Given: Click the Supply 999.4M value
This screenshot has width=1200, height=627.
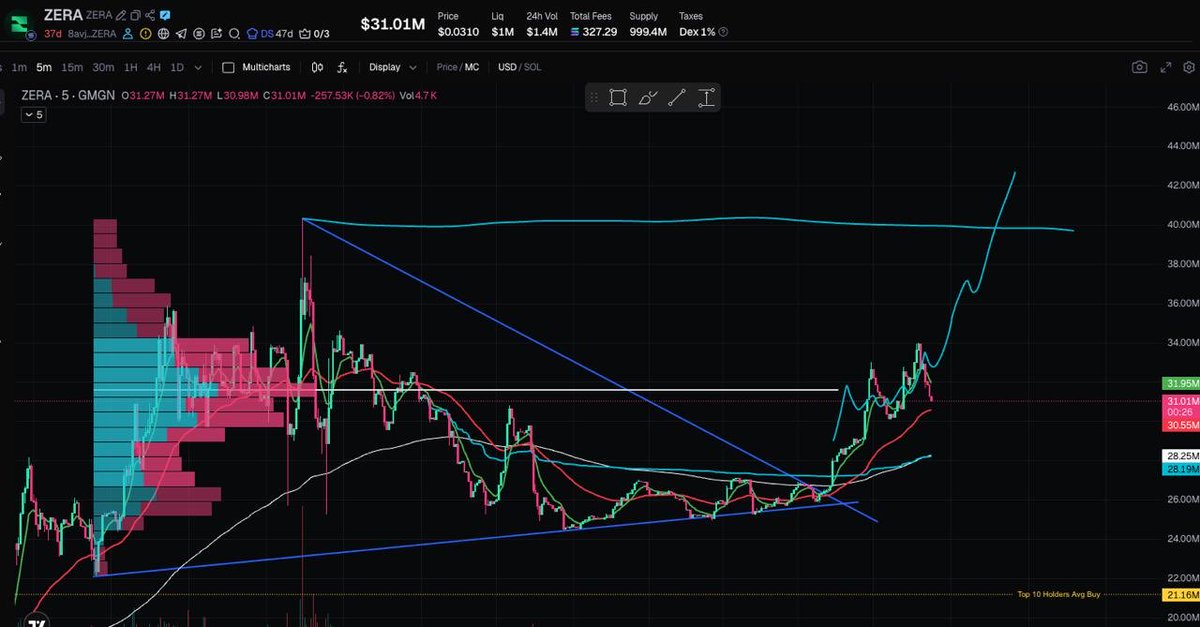Looking at the screenshot, I should tap(650, 32).
